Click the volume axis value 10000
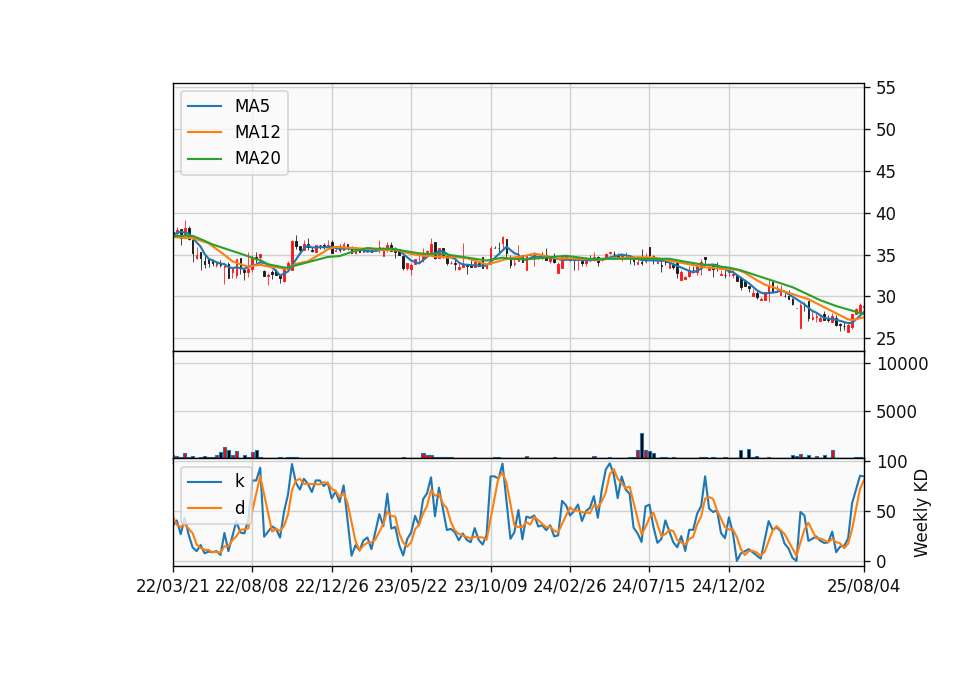 [903, 364]
